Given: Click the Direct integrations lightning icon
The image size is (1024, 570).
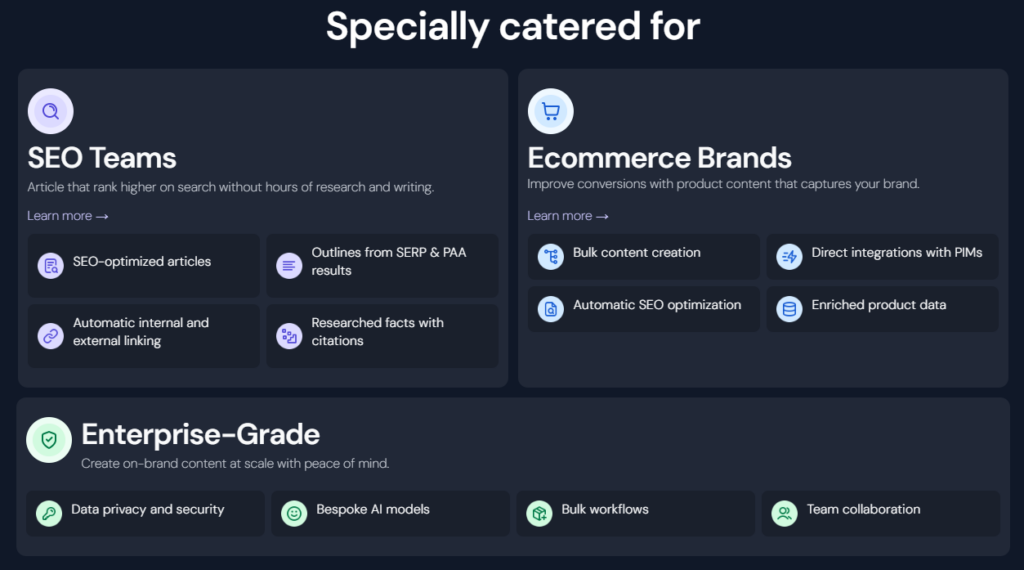Looking at the screenshot, I should (789, 257).
